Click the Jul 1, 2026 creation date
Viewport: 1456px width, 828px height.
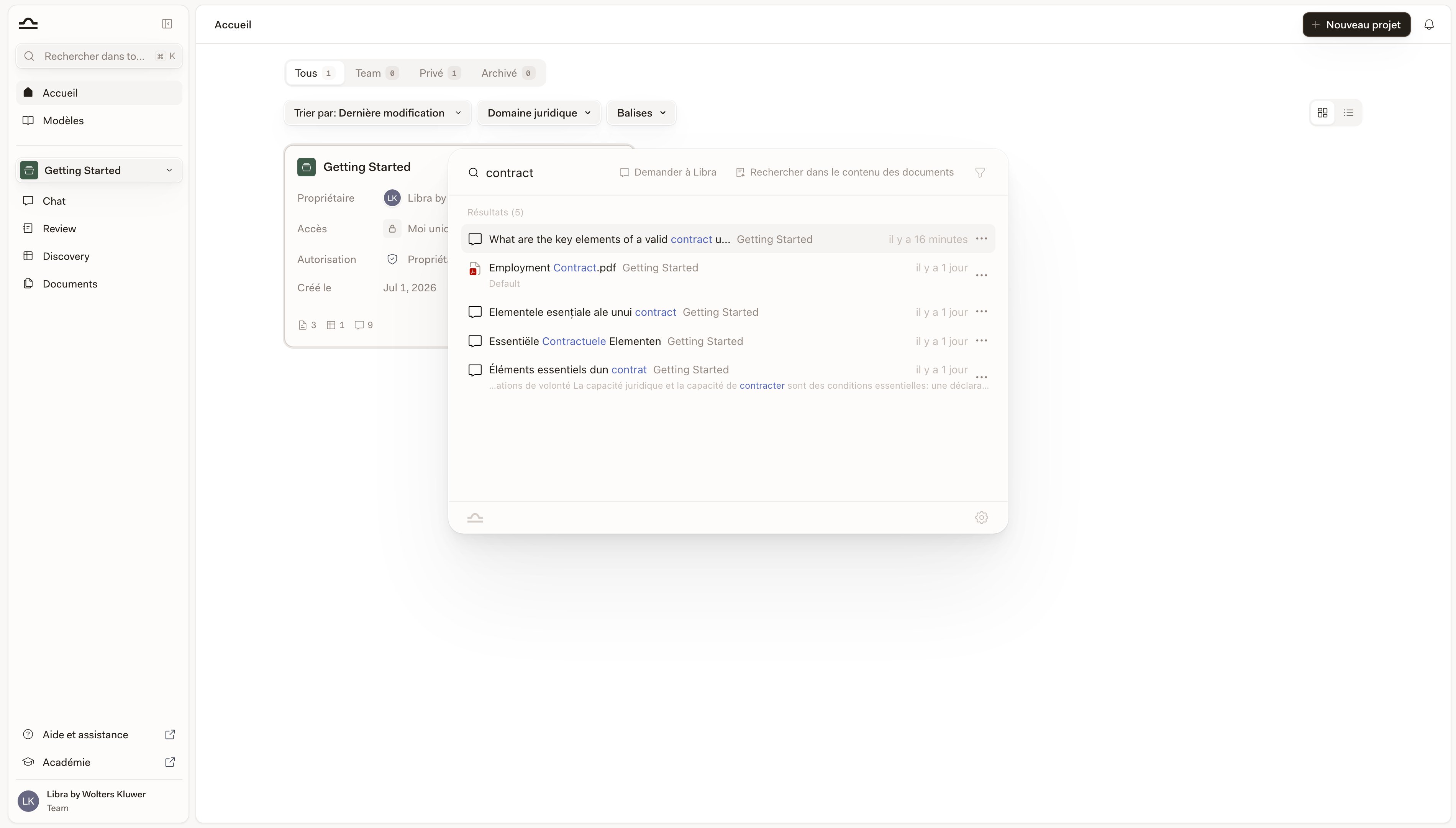[x=409, y=287]
